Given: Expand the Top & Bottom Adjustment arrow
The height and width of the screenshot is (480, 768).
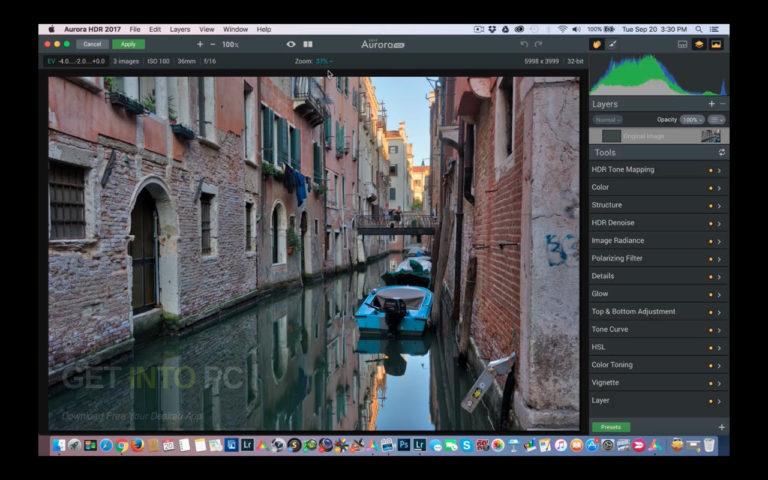Looking at the screenshot, I should 720,312.
